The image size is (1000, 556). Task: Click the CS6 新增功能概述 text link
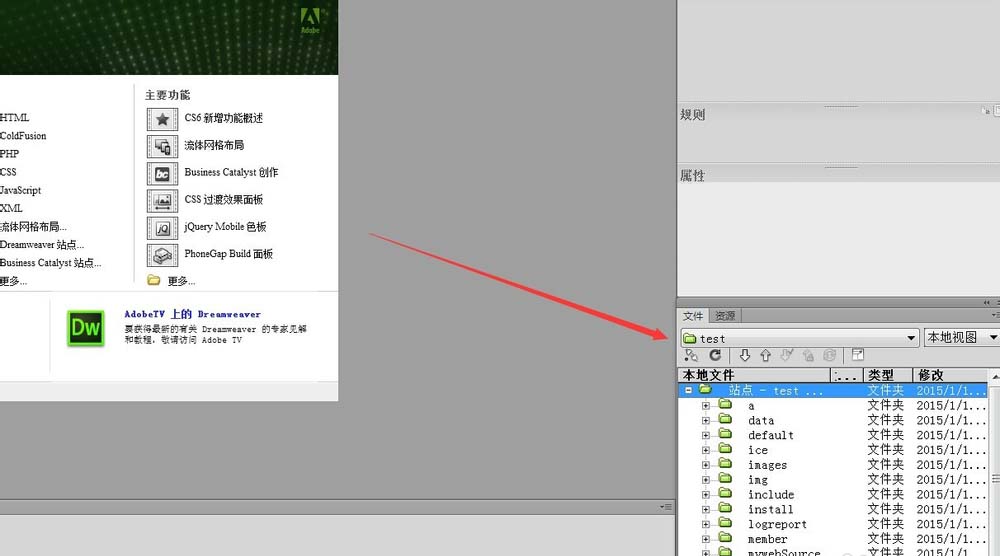click(x=224, y=118)
